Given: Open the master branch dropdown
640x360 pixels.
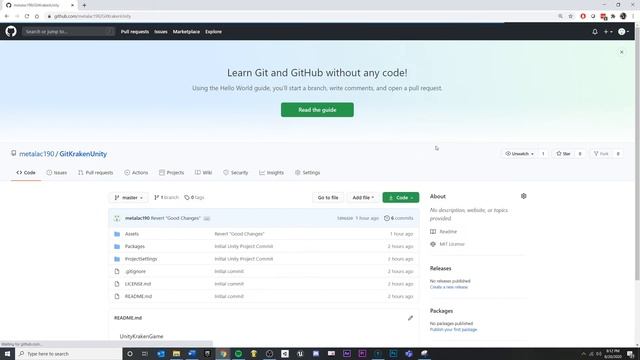Looking at the screenshot, I should pyautogui.click(x=128, y=198).
